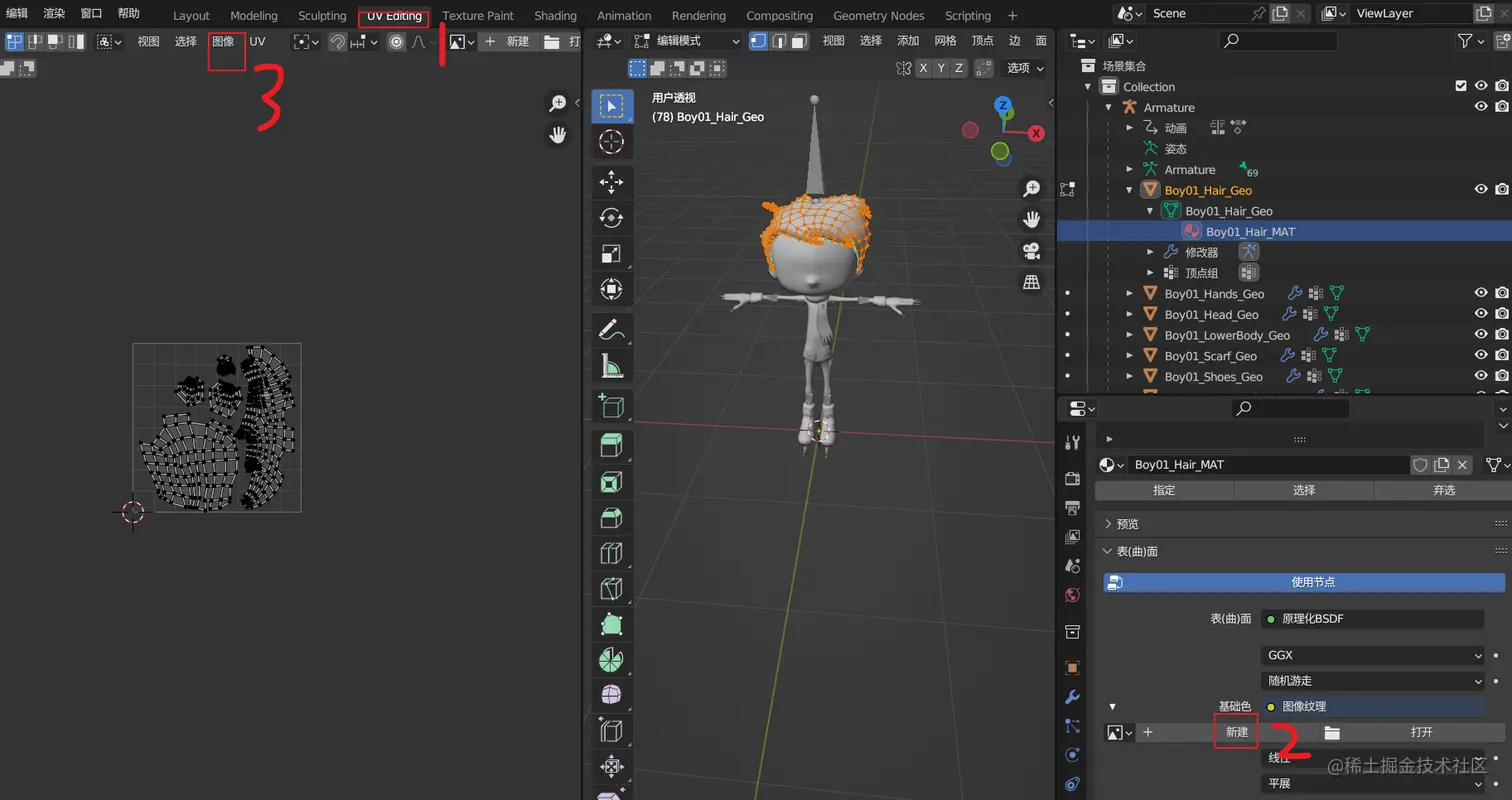This screenshot has width=1512, height=800.
Task: Open the GGX distribution dropdown
Action: coord(1373,656)
